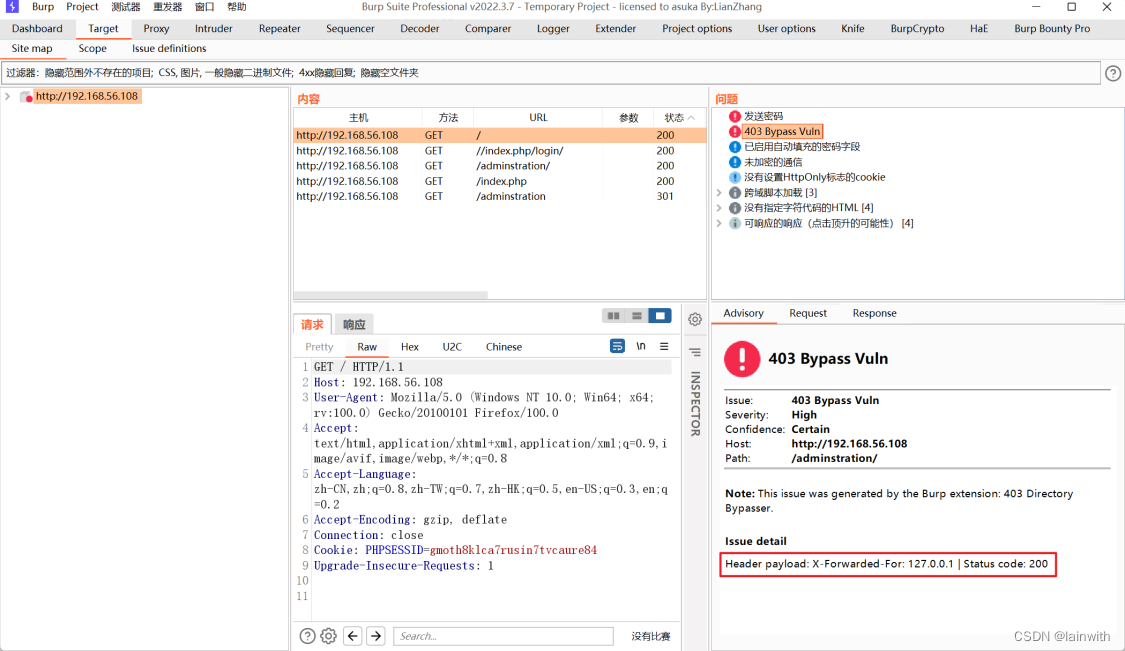
Task: Open the HaE extension tab
Action: [x=979, y=29]
